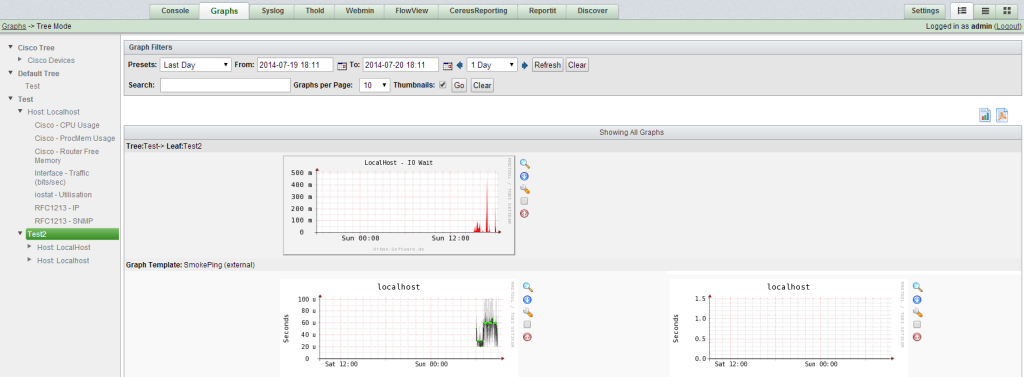1024x377 pixels.
Task: Tick the checkbox beside IO Wait graph
Action: point(524,201)
